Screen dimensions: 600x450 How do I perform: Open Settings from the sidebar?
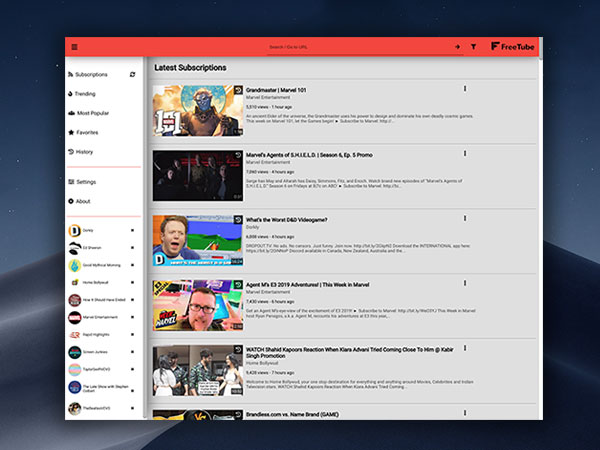coord(82,182)
